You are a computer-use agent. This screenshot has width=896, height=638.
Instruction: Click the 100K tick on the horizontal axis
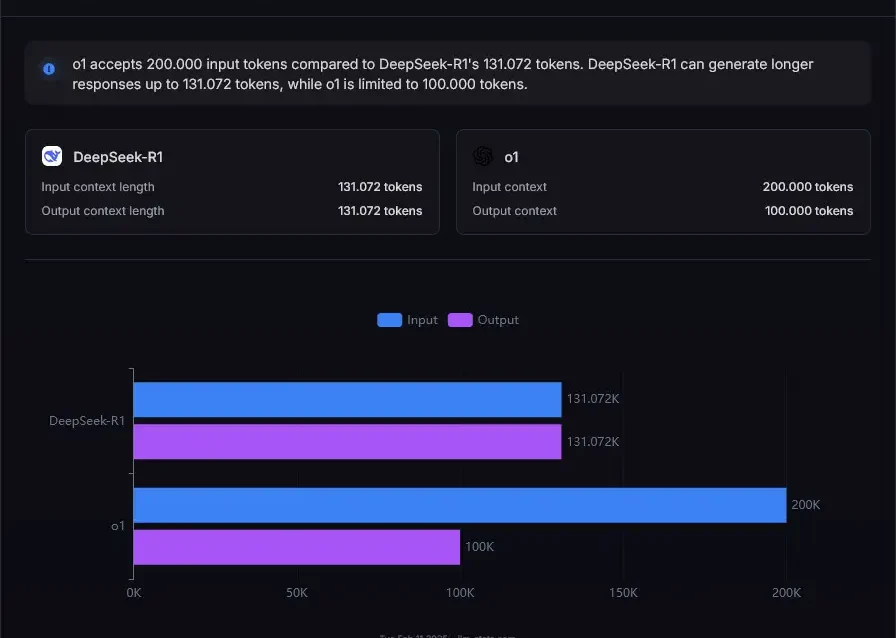click(x=460, y=593)
